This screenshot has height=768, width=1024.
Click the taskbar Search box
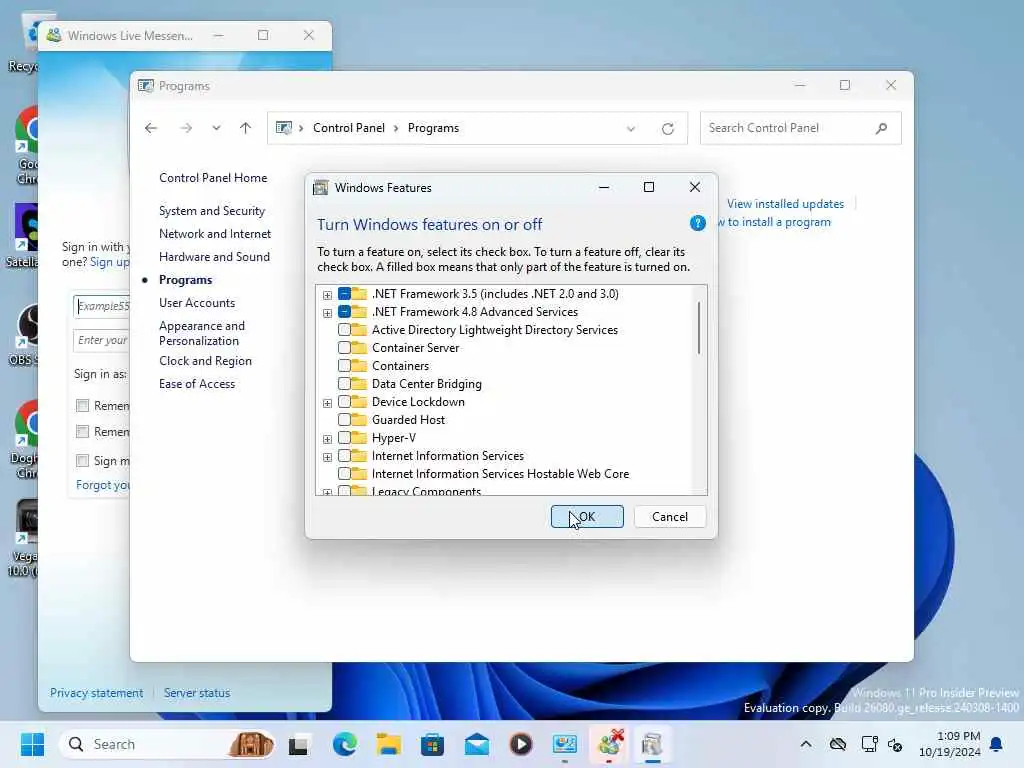coord(167,744)
